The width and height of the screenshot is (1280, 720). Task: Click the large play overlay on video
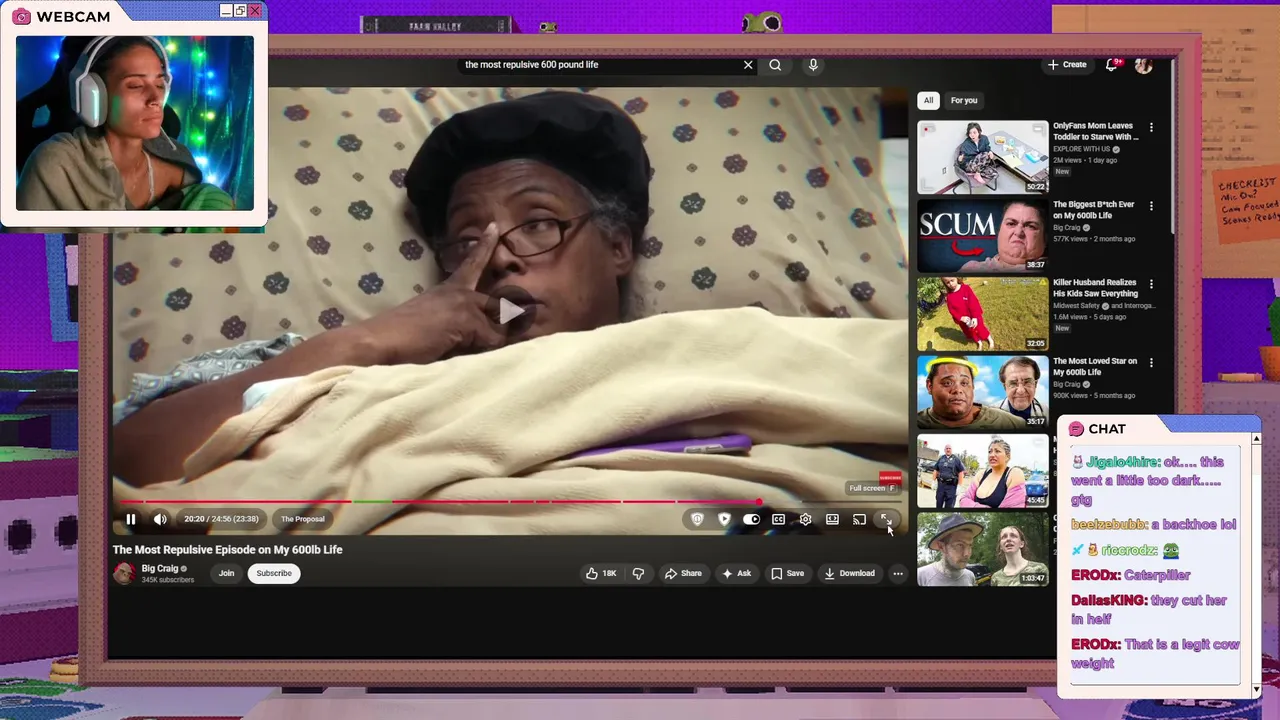tap(511, 311)
